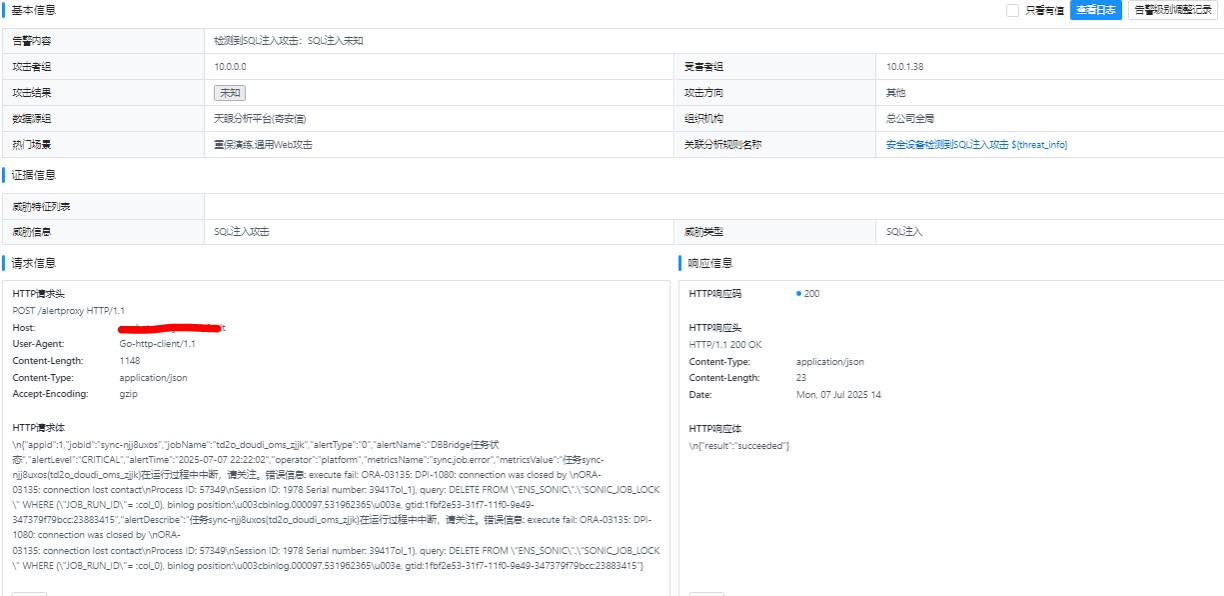Select Date value Mon, 07 Jul 2025 14

[x=838, y=394]
